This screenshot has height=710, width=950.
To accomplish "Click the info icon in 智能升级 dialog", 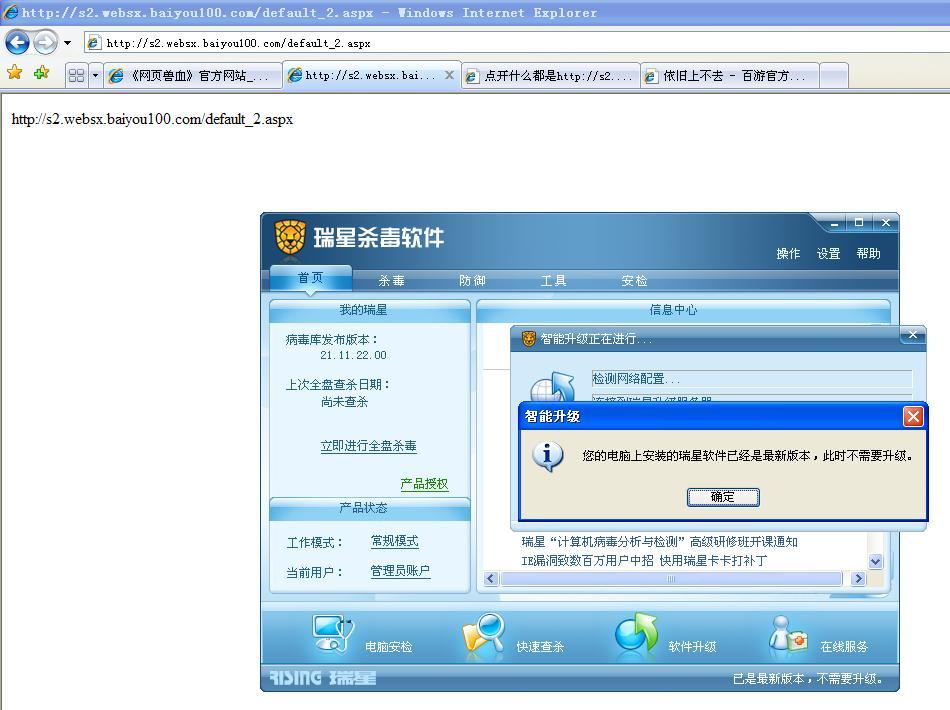I will [548, 456].
